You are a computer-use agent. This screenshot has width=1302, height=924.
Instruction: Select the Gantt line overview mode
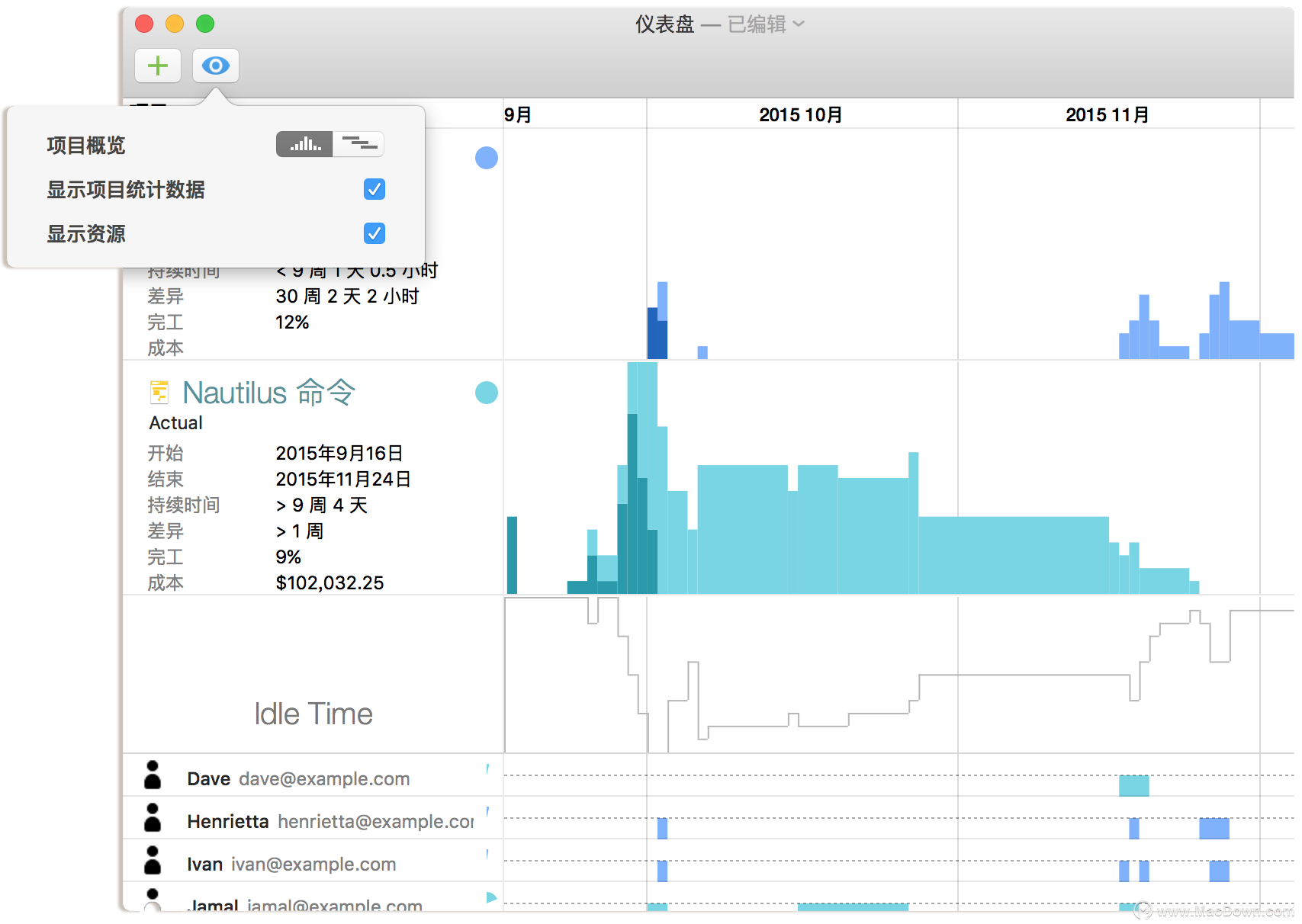click(x=358, y=144)
